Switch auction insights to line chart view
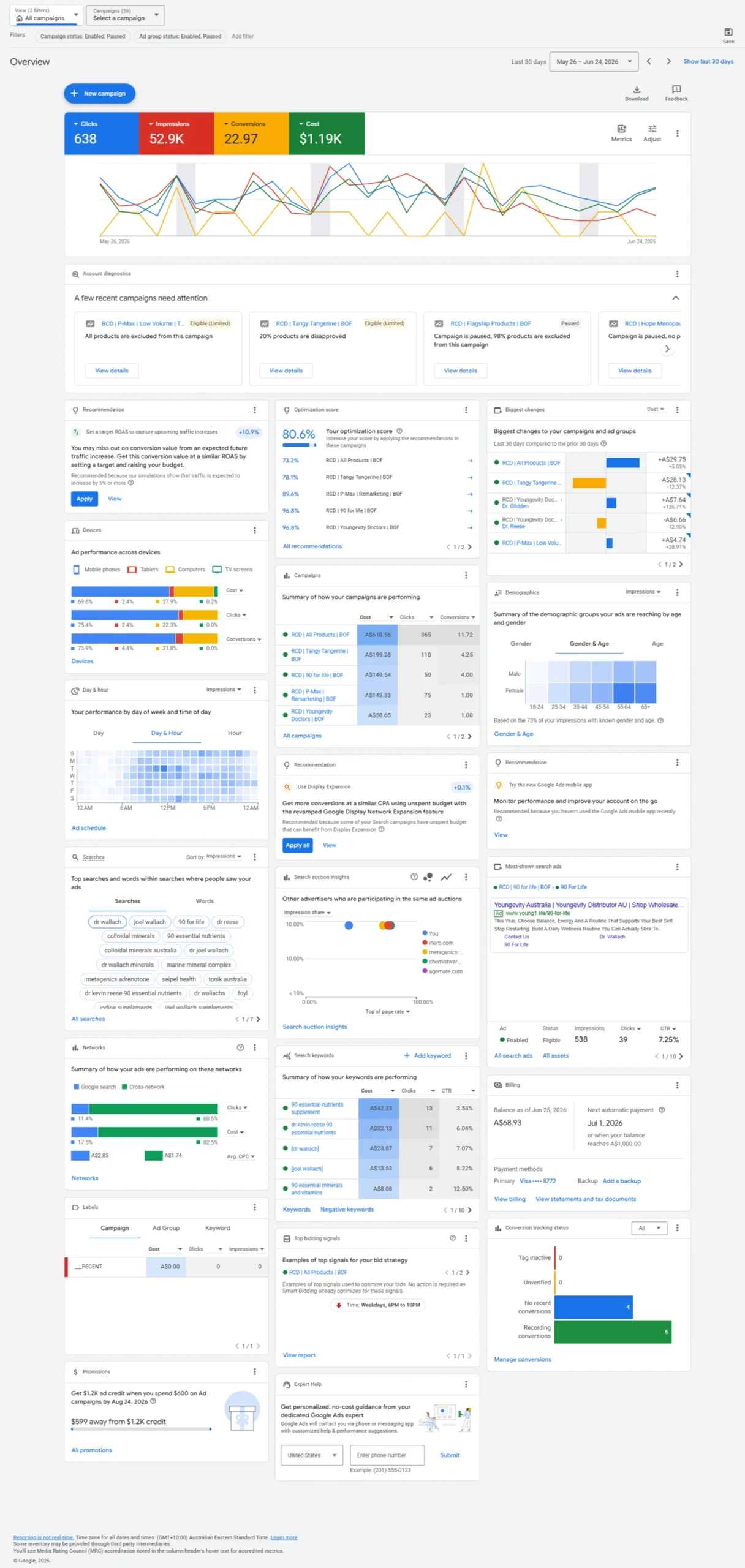Viewport: 745px width, 1568px height. [446, 877]
